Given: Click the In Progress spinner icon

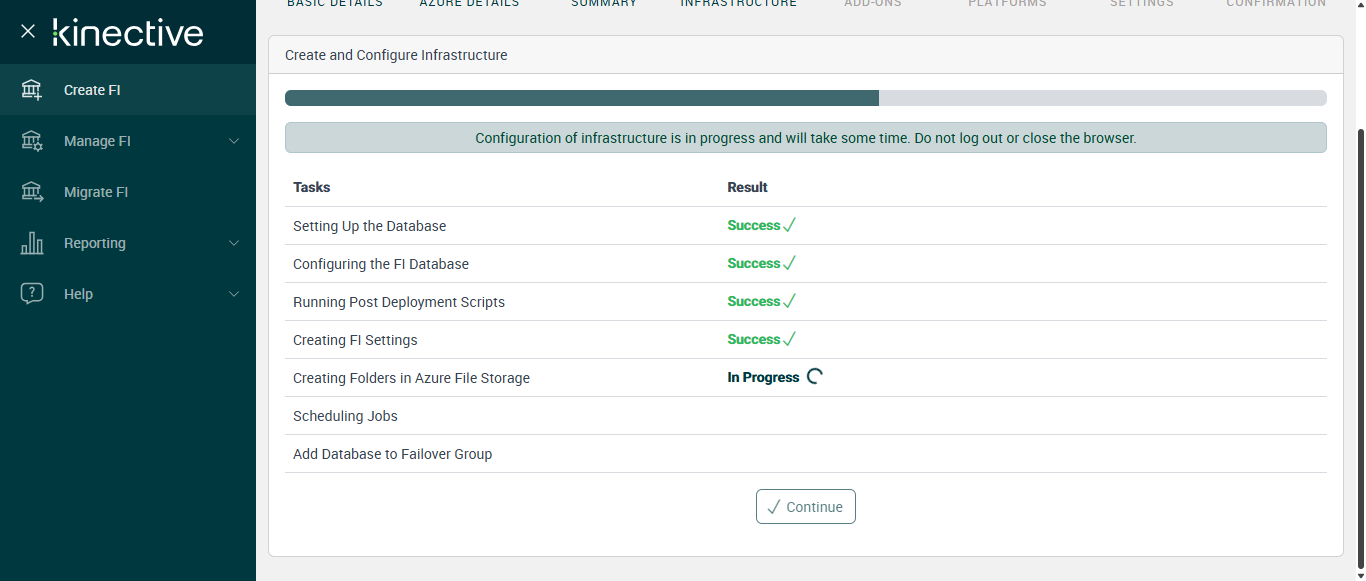Looking at the screenshot, I should (x=814, y=377).
